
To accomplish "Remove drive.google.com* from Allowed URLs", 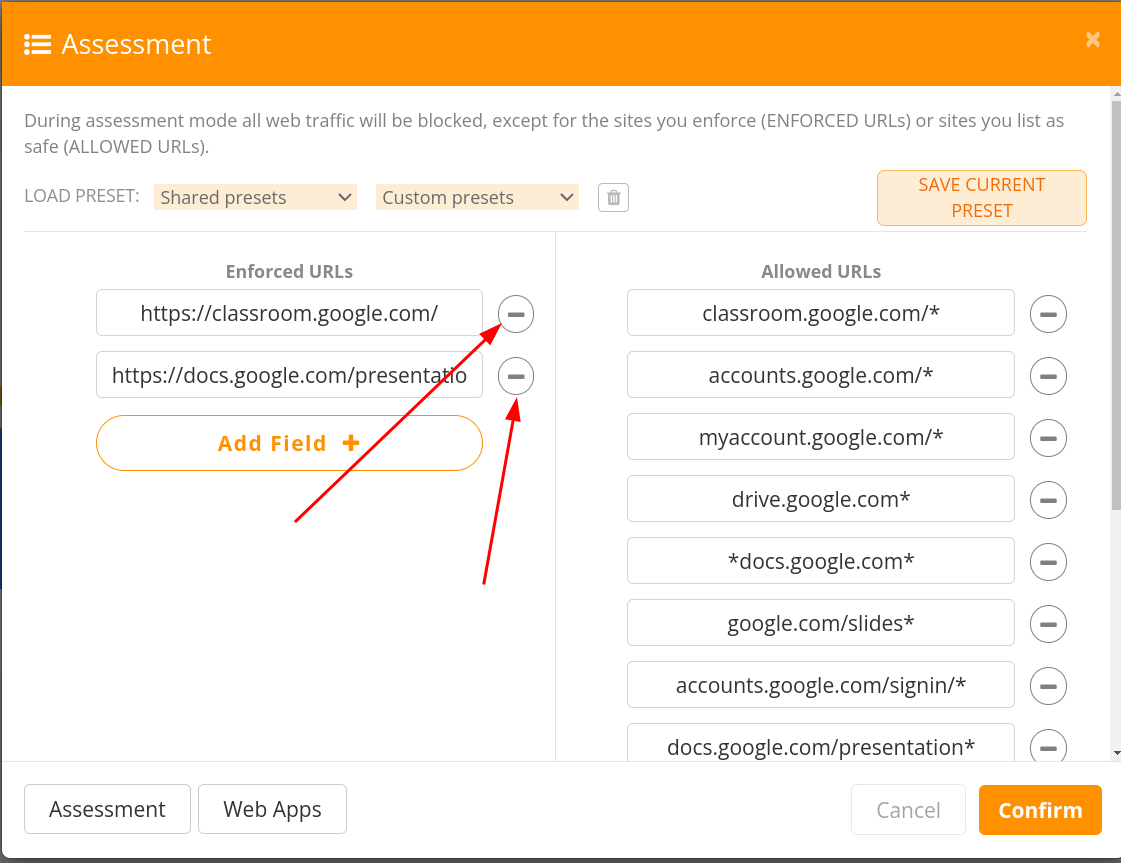I will pyautogui.click(x=1048, y=500).
